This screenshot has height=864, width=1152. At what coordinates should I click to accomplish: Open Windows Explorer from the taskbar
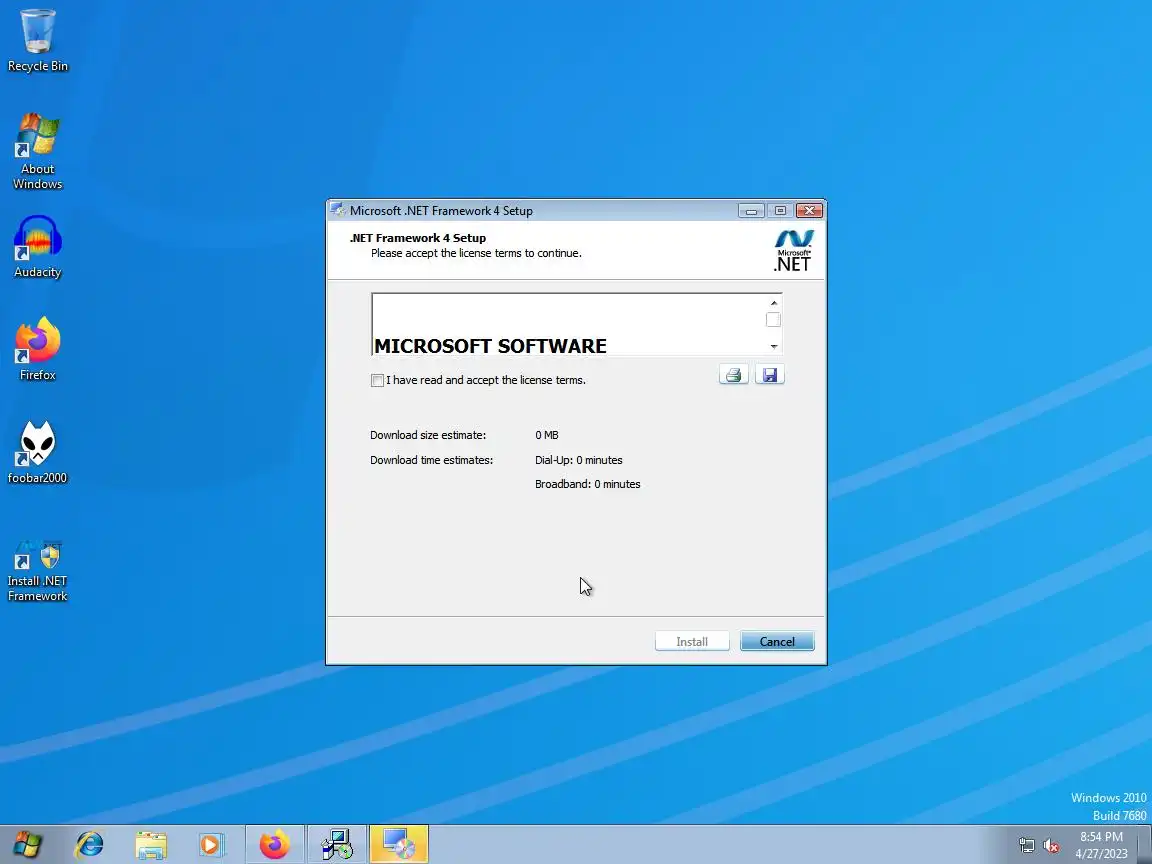pos(151,845)
